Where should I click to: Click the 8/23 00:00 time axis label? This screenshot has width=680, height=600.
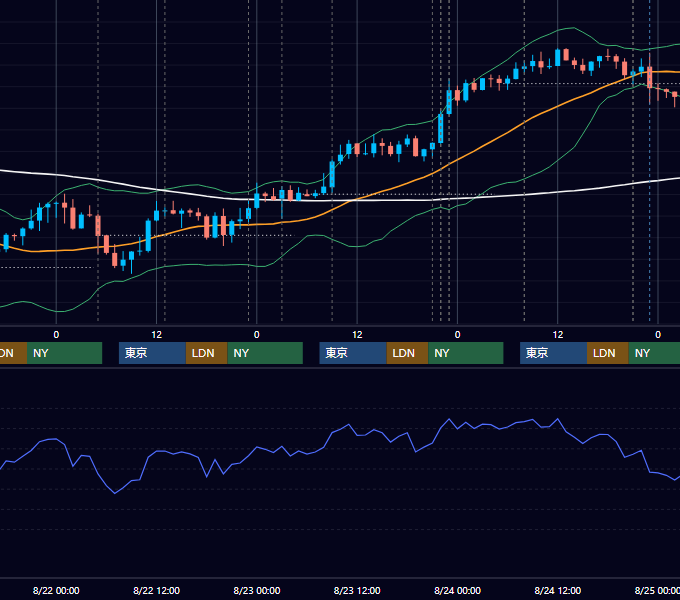click(257, 590)
